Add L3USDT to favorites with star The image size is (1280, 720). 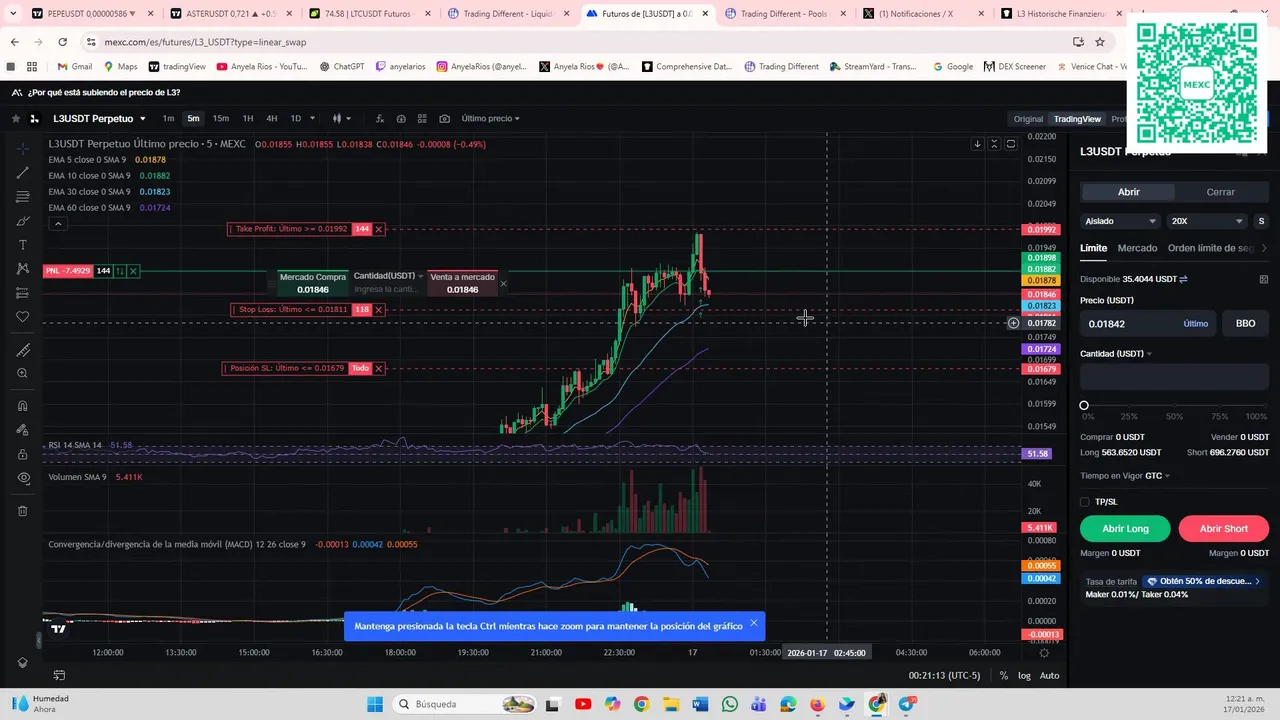(x=15, y=119)
